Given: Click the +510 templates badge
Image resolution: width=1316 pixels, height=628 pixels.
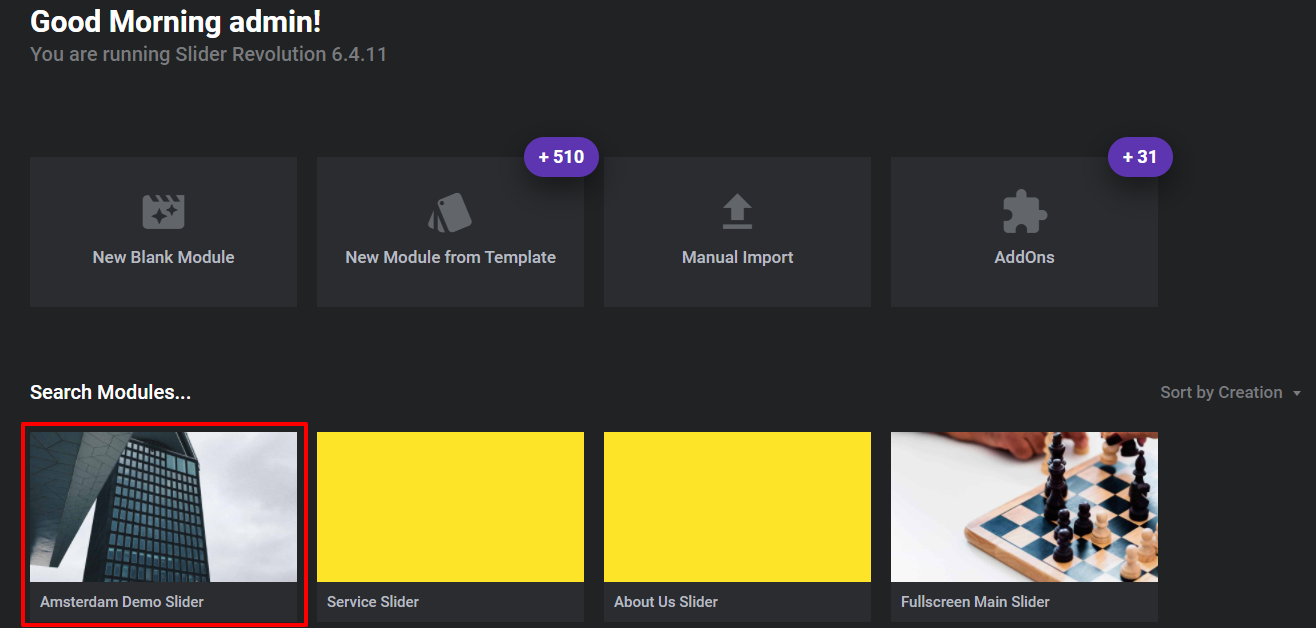Looking at the screenshot, I should (561, 157).
